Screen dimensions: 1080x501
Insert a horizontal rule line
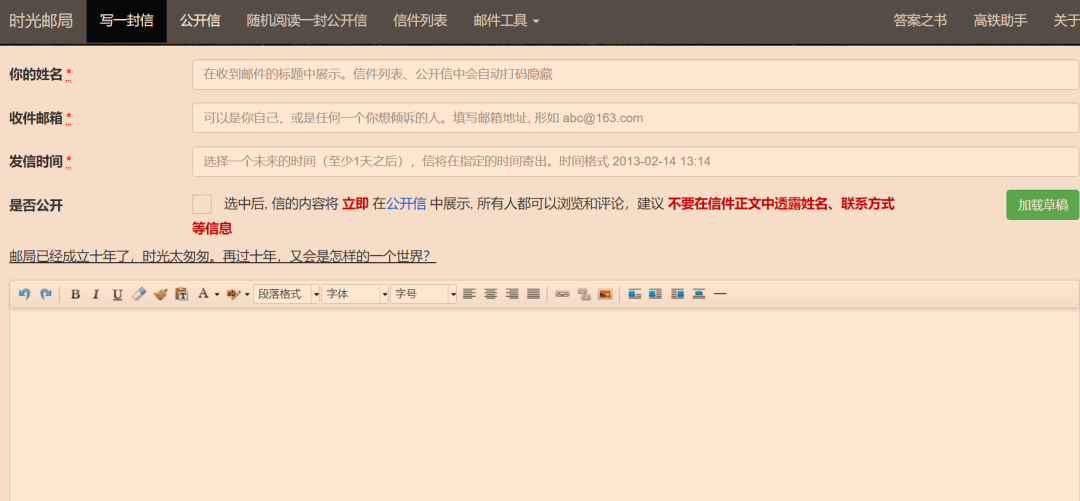pyautogui.click(x=720, y=294)
